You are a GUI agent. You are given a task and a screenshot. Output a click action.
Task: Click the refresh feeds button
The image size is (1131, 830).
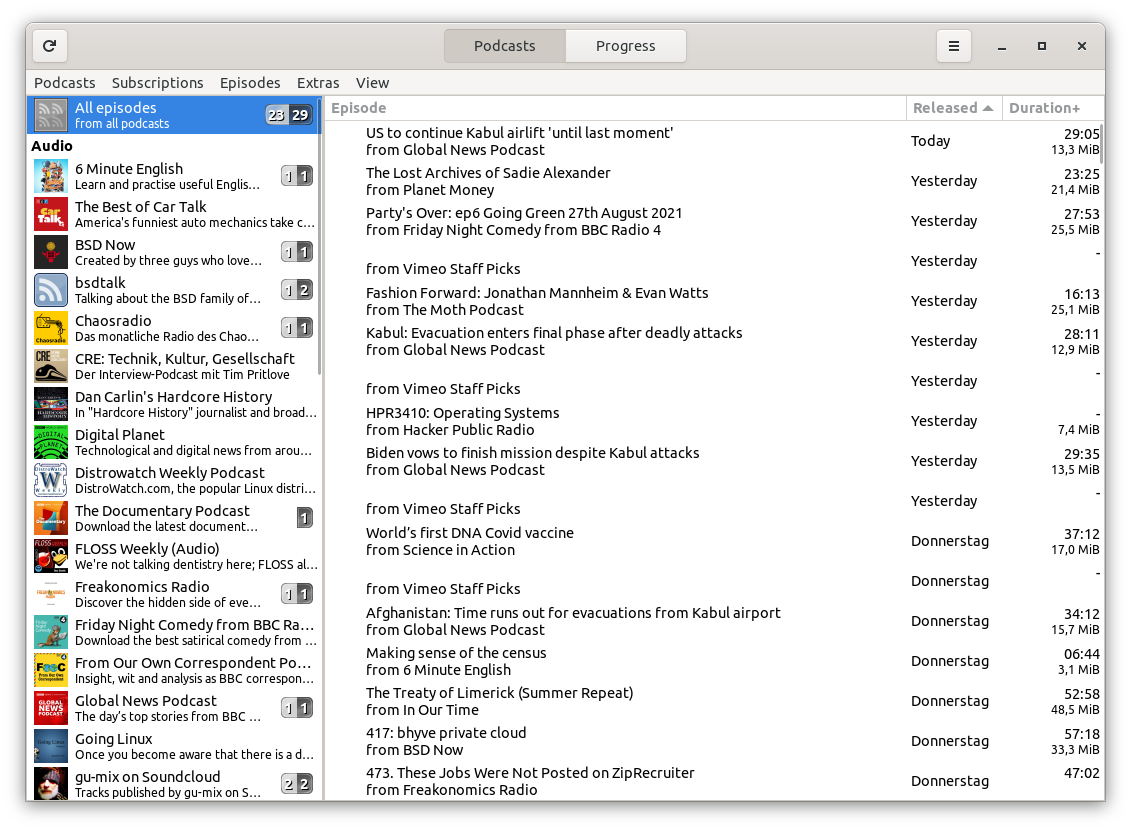(x=50, y=46)
